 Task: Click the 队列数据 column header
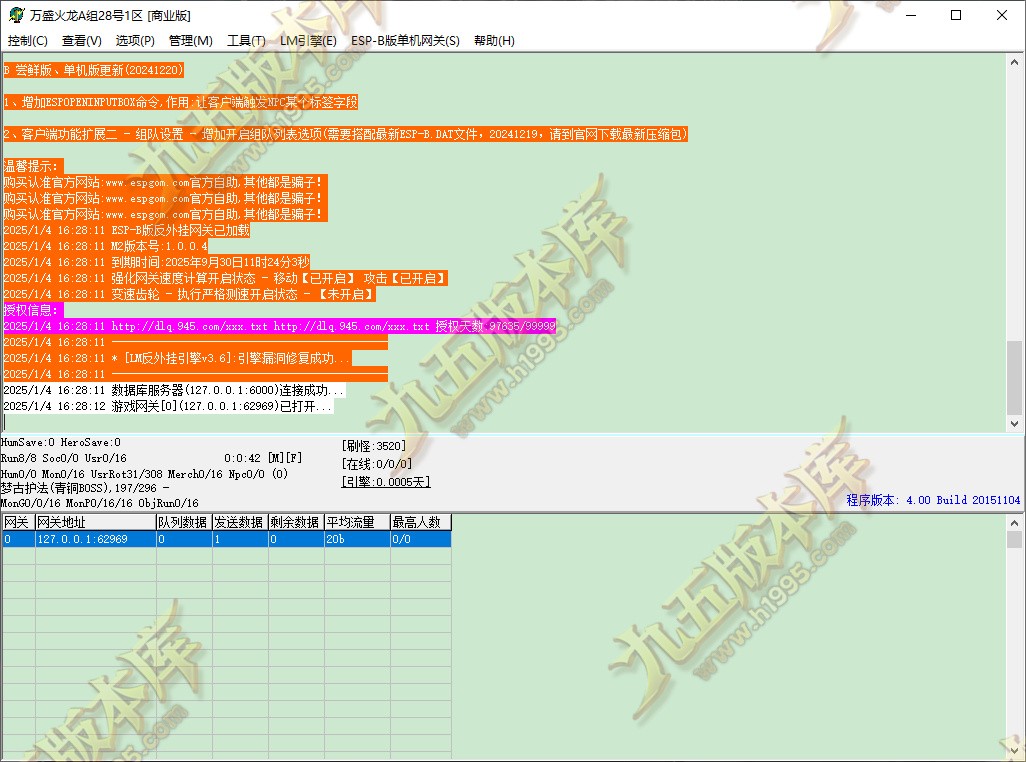pyautogui.click(x=184, y=522)
